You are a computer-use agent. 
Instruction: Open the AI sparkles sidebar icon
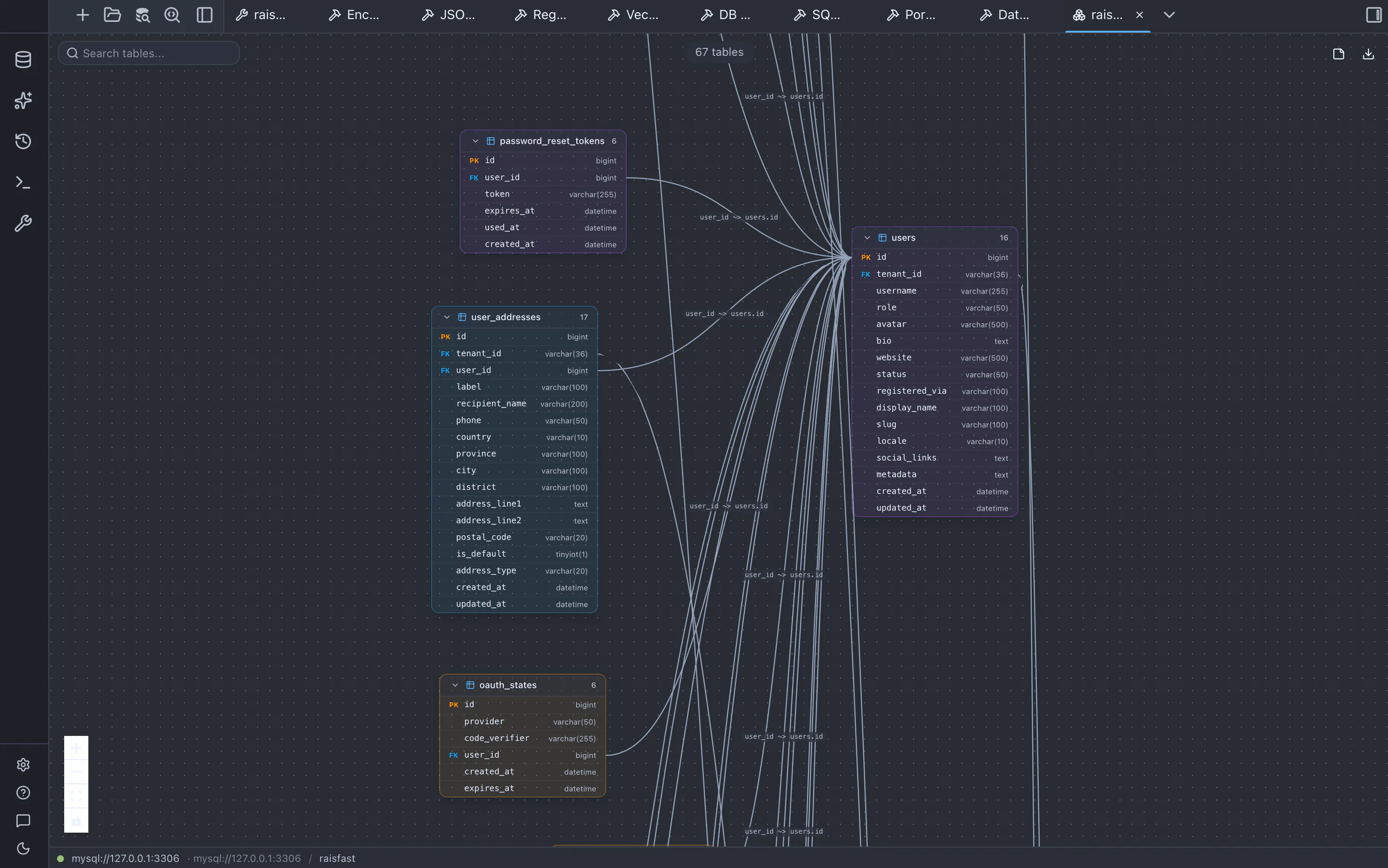[23, 100]
